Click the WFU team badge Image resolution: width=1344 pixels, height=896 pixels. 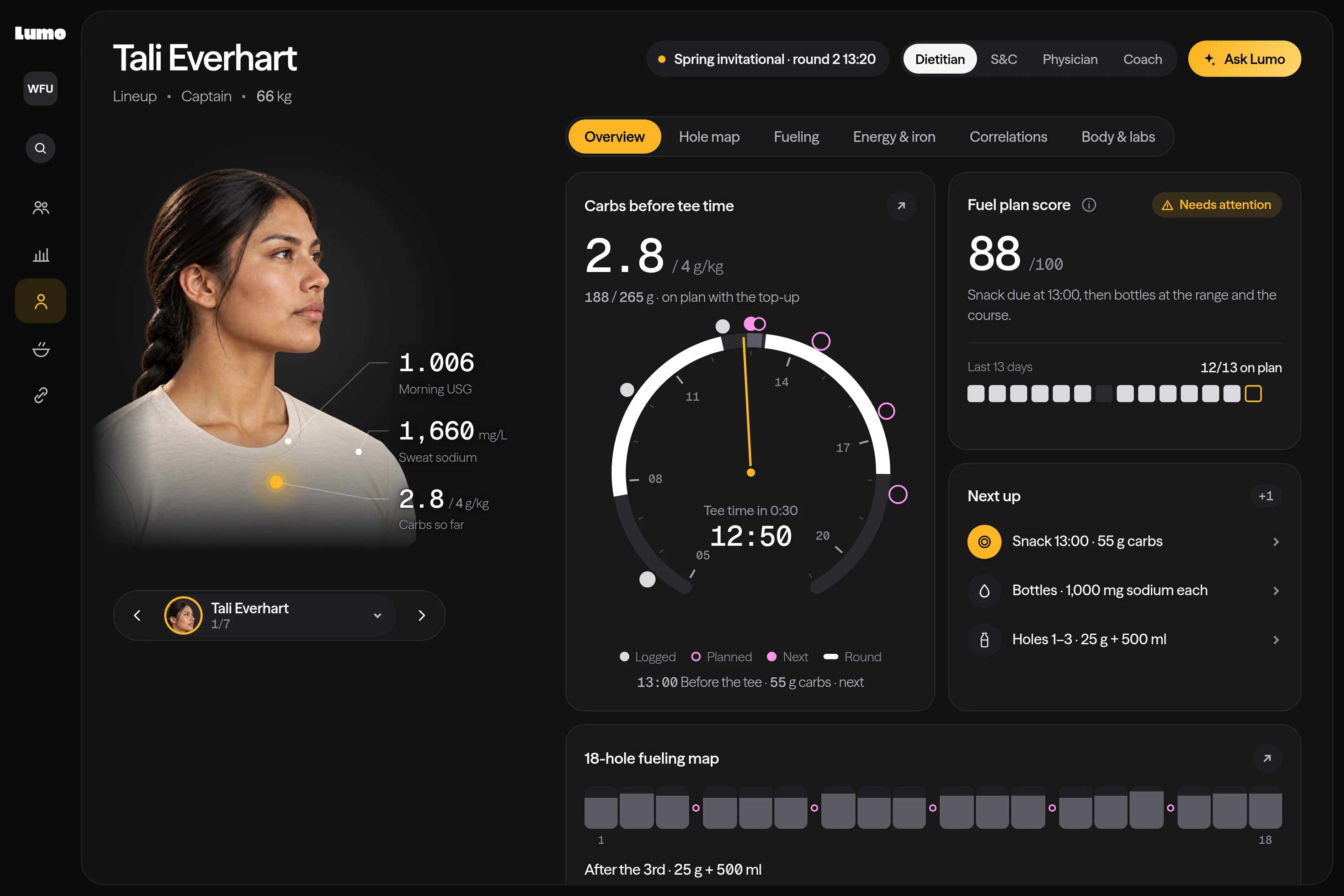pyautogui.click(x=41, y=89)
